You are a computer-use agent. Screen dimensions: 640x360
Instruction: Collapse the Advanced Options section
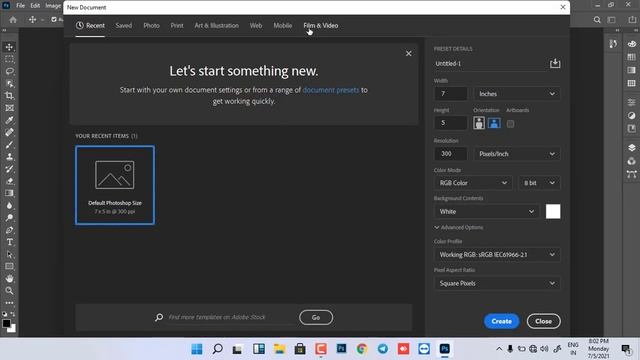pyautogui.click(x=459, y=227)
